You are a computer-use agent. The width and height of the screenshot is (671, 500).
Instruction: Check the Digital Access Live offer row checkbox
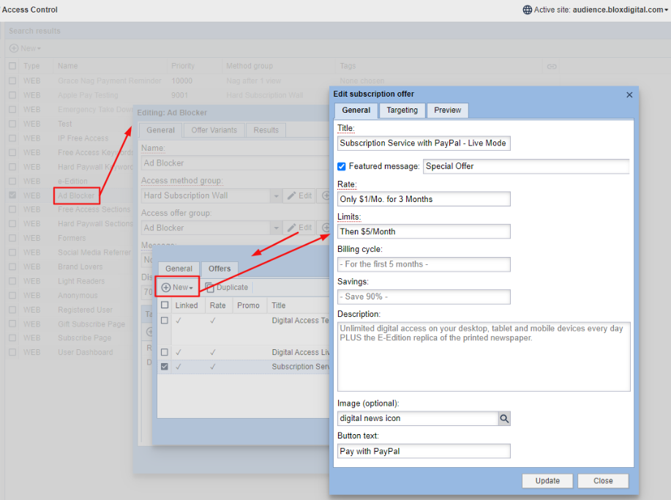(x=165, y=352)
